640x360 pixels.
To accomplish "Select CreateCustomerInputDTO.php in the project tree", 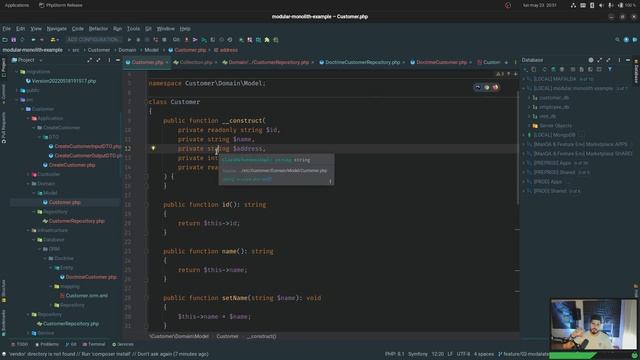I will 84,146.
